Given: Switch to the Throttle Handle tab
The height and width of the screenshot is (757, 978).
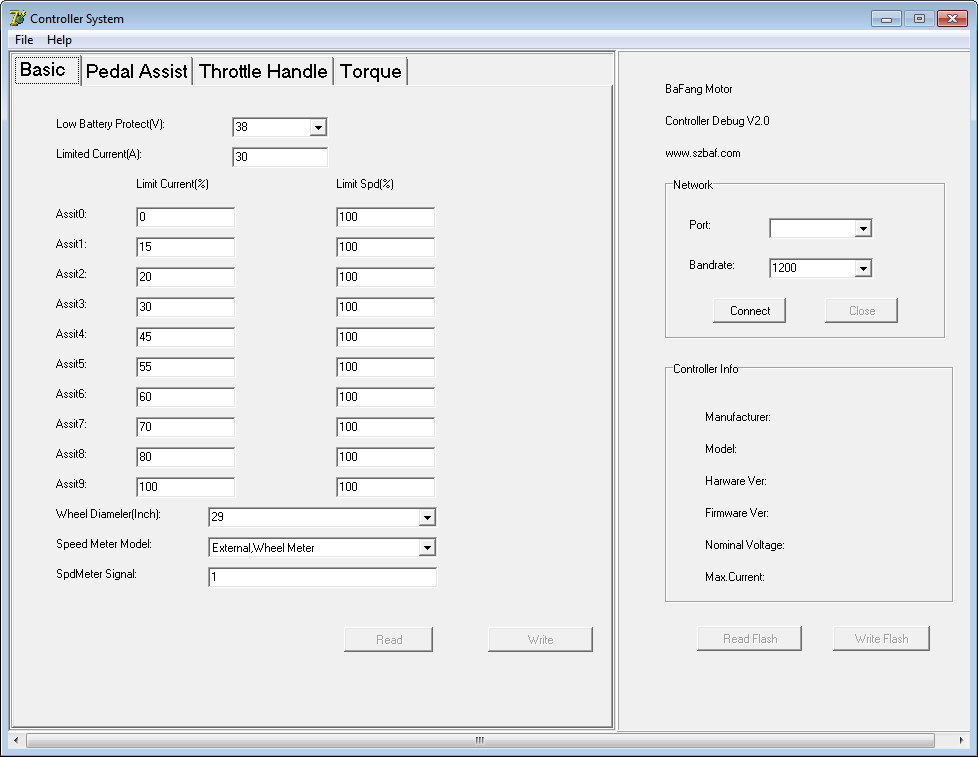Looking at the screenshot, I should (x=263, y=71).
